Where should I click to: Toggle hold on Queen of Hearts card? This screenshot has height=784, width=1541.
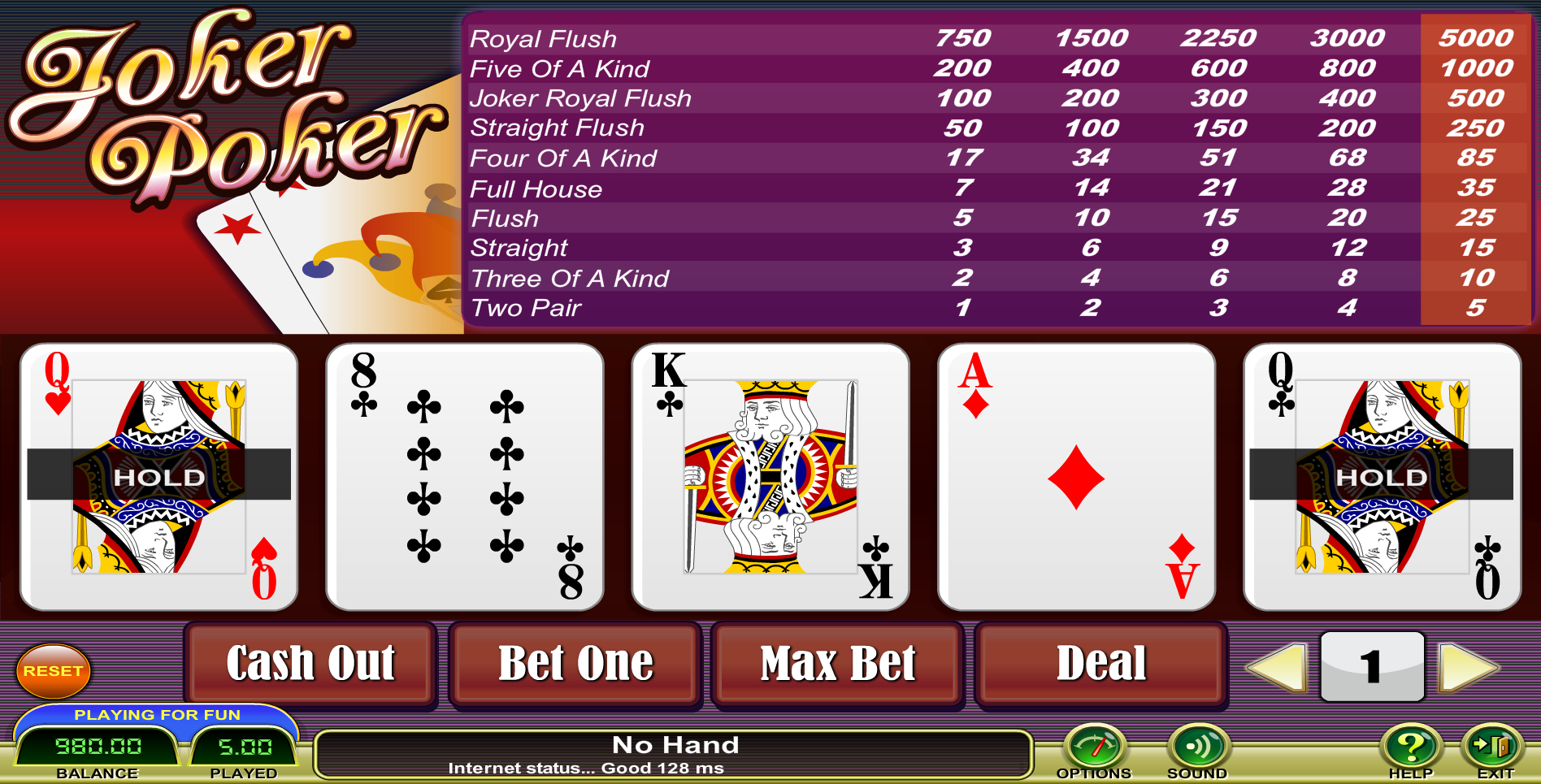pos(158,477)
